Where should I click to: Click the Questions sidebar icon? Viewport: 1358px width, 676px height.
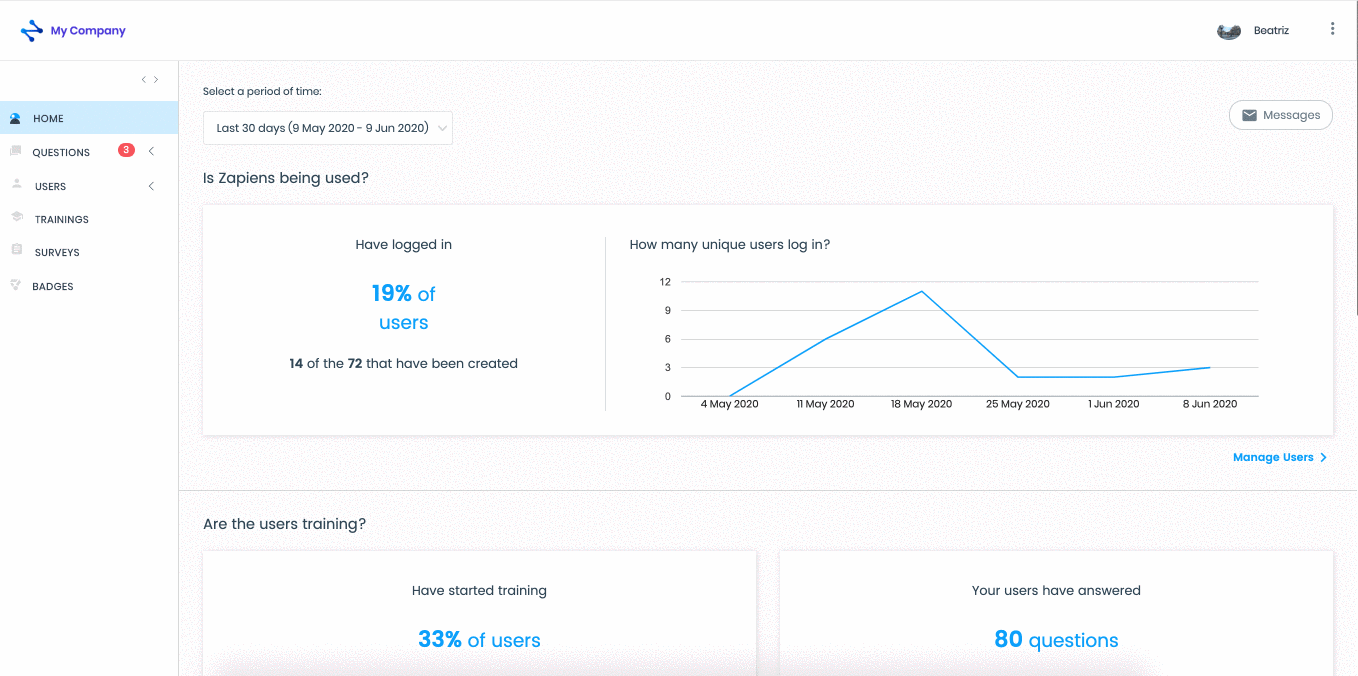15,151
